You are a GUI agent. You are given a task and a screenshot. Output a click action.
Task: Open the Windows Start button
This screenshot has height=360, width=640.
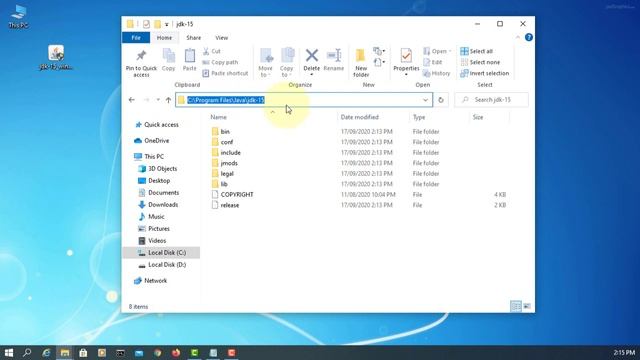(9, 353)
